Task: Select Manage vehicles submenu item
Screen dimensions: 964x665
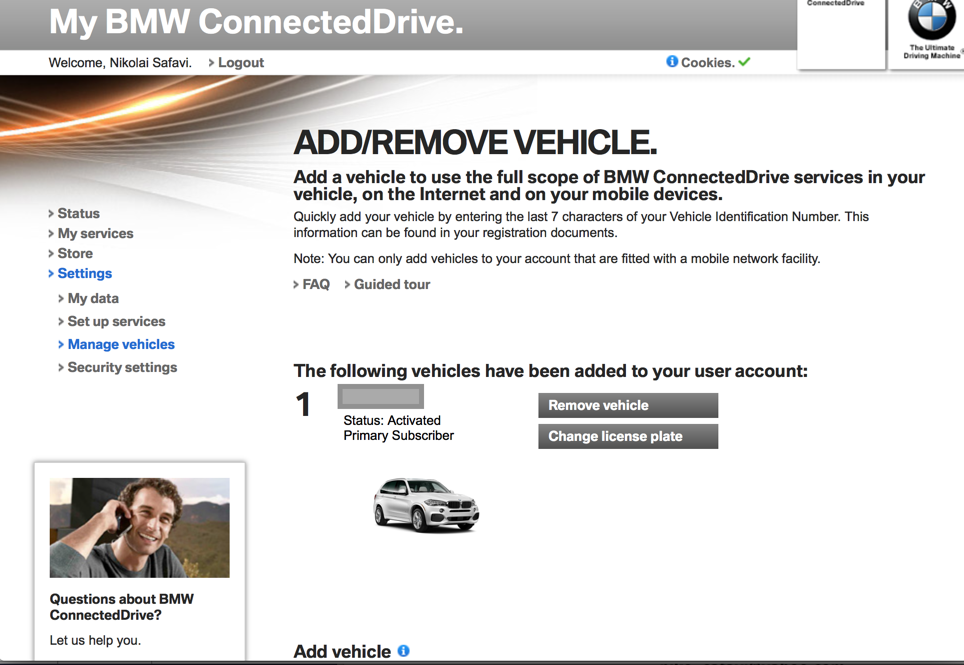Action: (x=117, y=344)
